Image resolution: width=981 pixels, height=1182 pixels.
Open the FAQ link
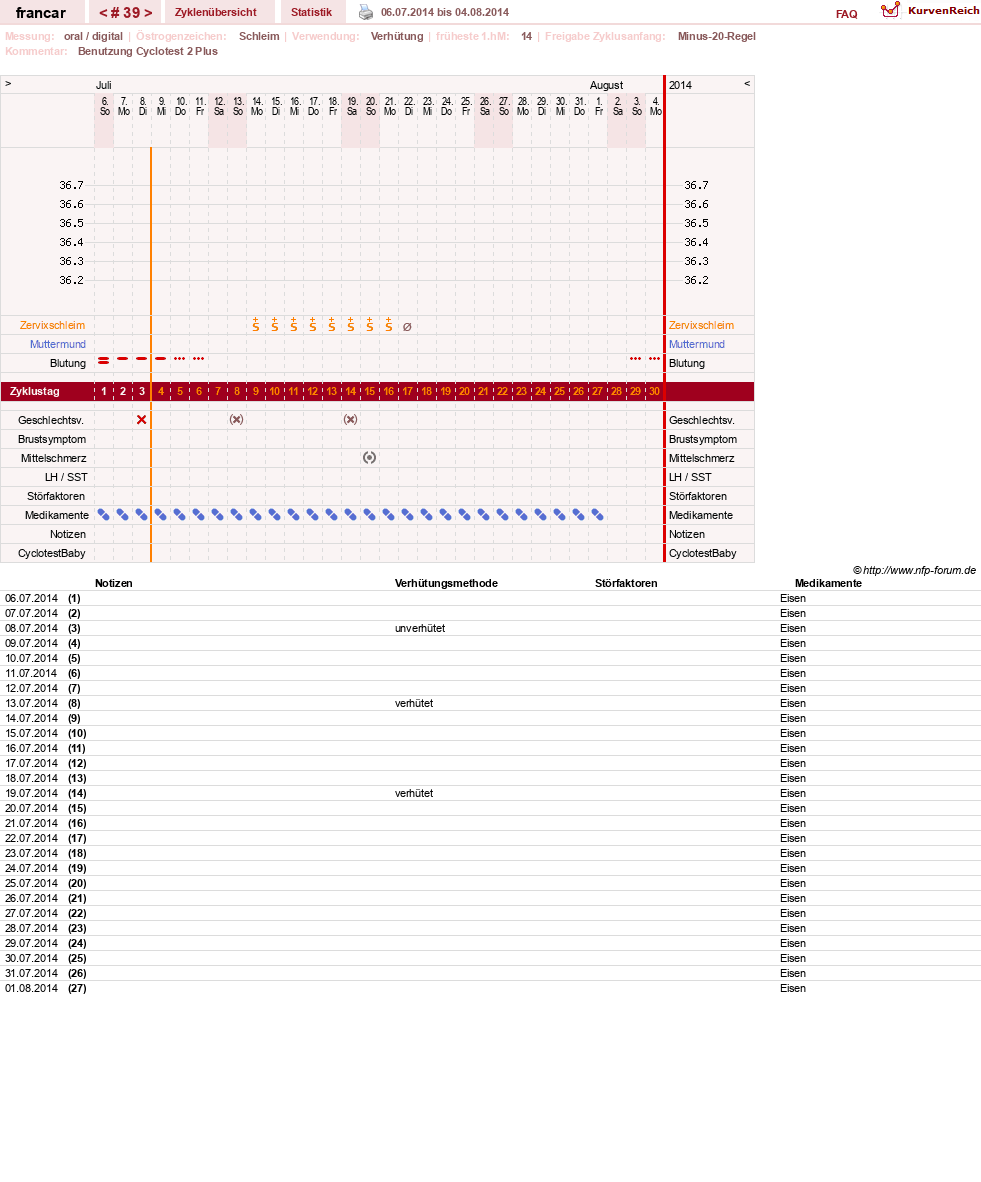coord(846,14)
